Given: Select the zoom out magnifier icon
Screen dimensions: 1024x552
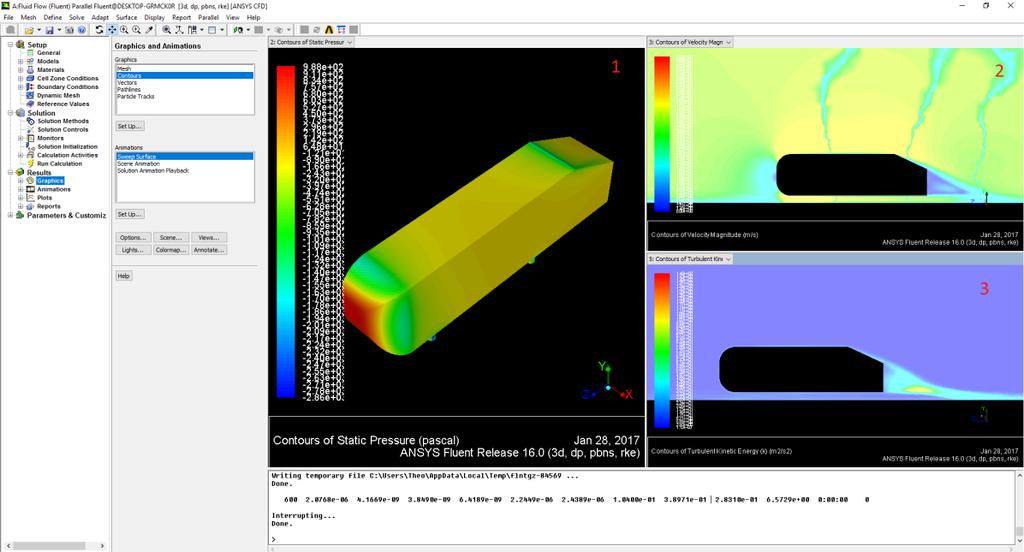Looking at the screenshot, I should [x=136, y=30].
